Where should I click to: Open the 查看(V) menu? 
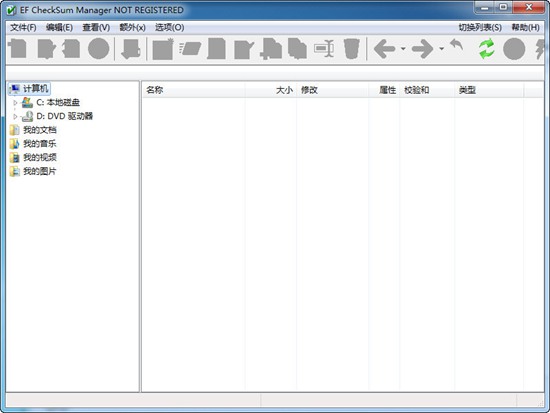[x=96, y=27]
